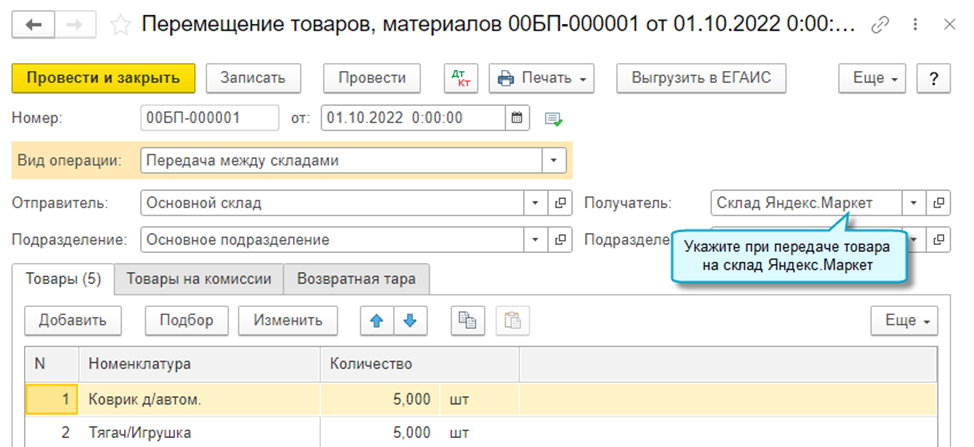Switch to Товары на комиссии tab
Screen dimensions: 974x447
tap(198, 280)
